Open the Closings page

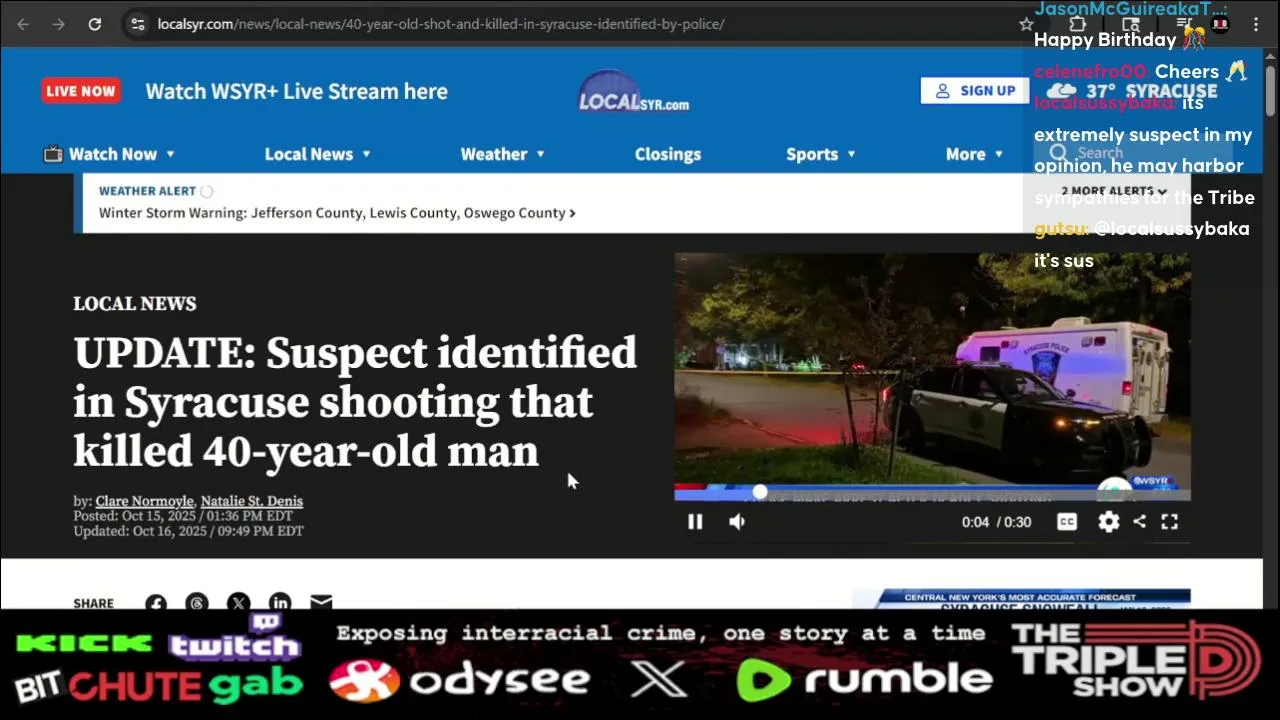pos(668,154)
